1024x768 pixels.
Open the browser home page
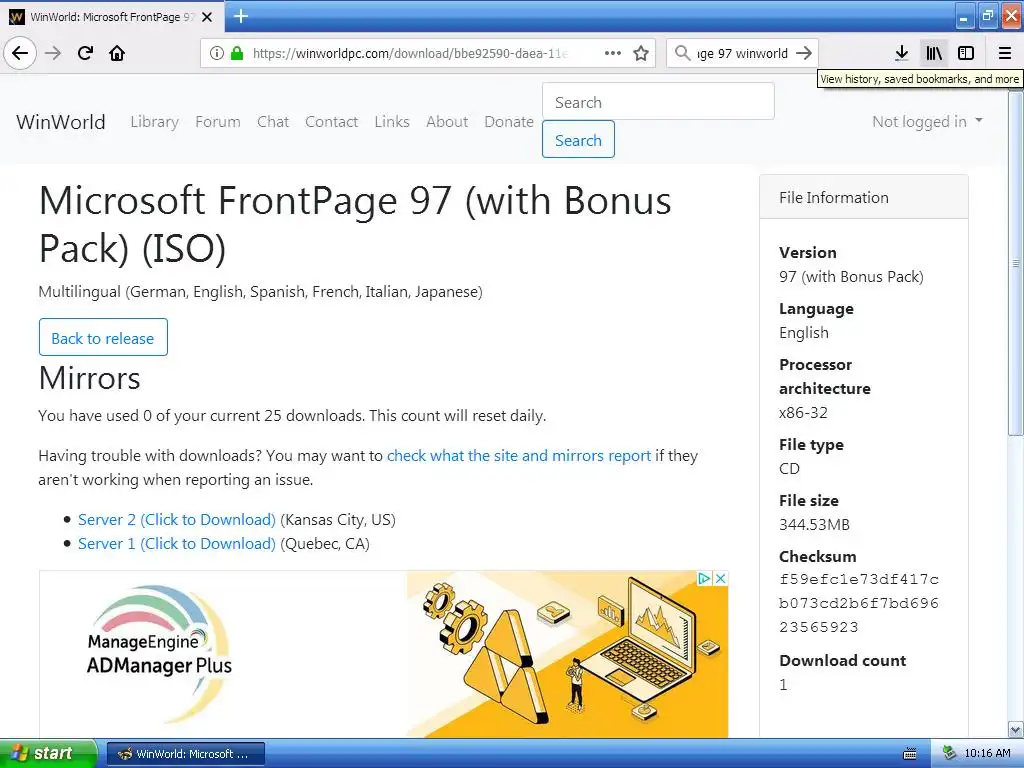pyautogui.click(x=117, y=53)
